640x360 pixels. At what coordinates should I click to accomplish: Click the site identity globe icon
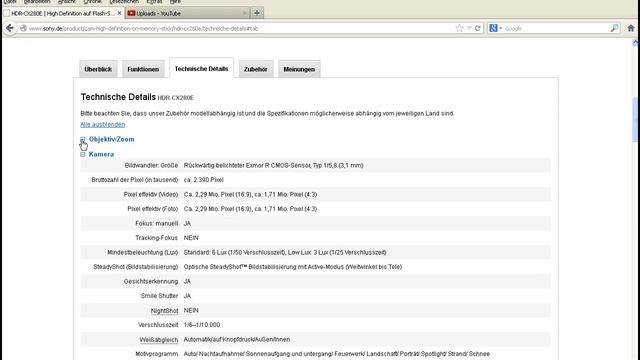click(x=23, y=29)
